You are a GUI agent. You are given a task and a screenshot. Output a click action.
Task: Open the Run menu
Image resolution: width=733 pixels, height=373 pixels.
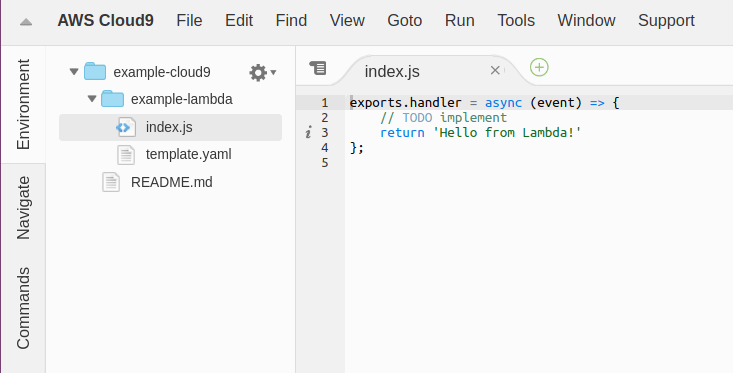pyautogui.click(x=460, y=21)
